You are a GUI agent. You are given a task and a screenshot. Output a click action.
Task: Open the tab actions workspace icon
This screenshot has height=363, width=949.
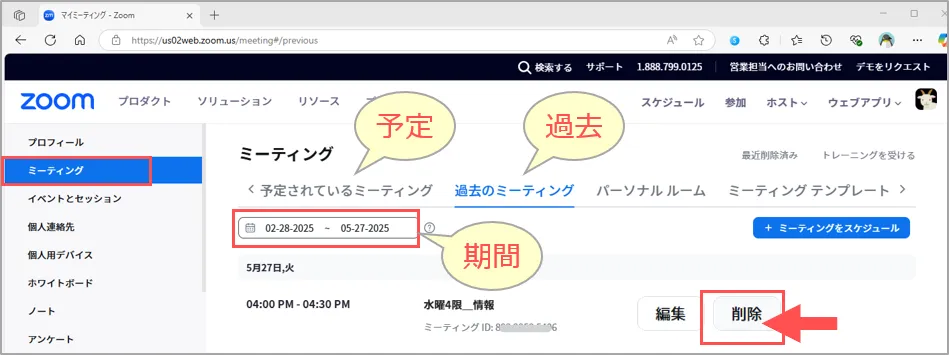click(19, 15)
